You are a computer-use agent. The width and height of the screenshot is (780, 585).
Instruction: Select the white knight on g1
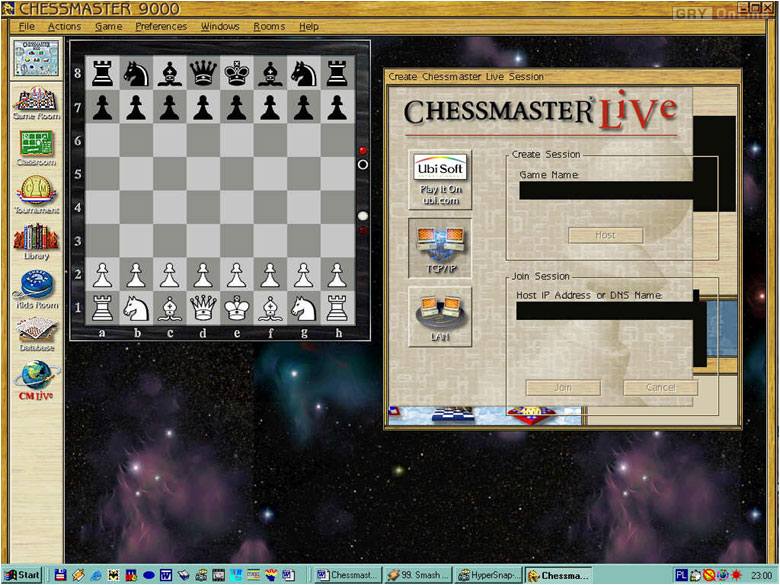point(304,308)
